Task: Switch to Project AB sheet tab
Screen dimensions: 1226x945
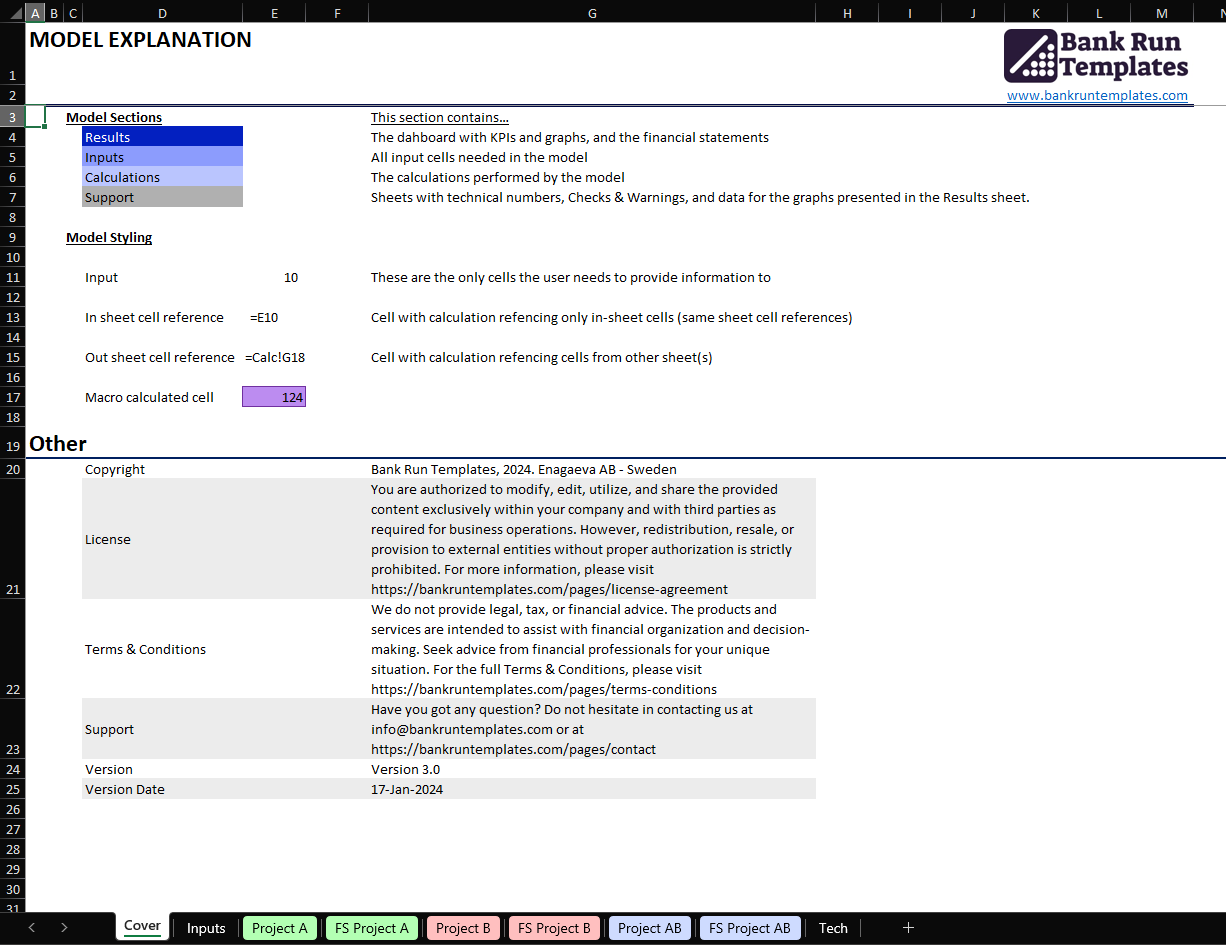Action: pos(649,928)
